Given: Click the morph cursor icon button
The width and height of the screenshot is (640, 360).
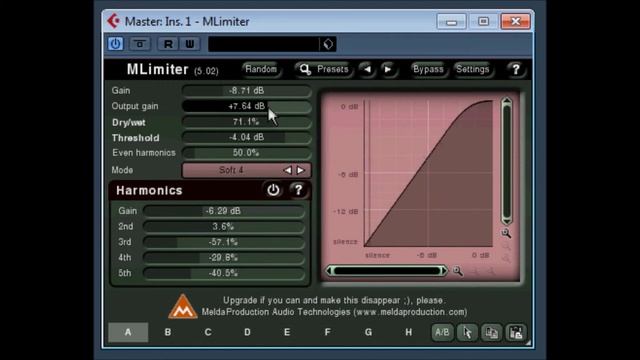Looking at the screenshot, I should pos(467,332).
